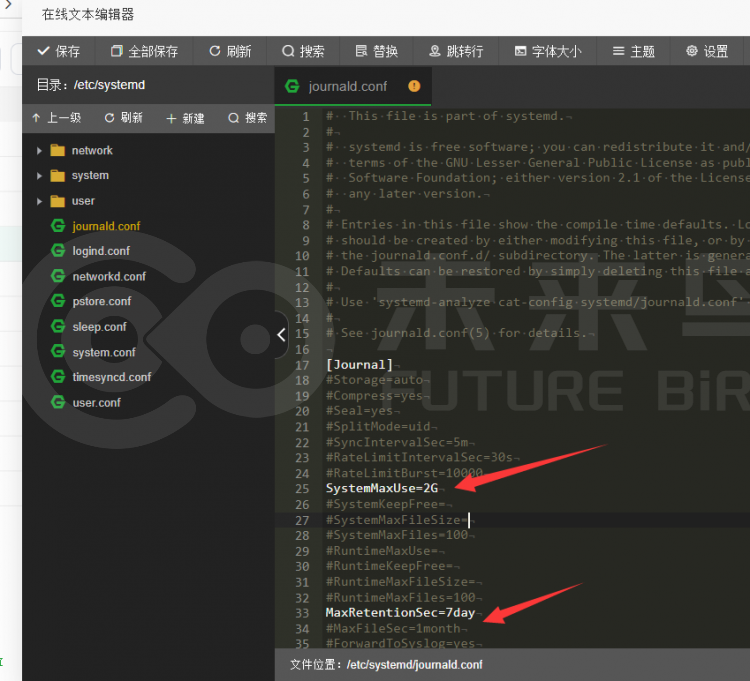Create a new file with 新建
The height and width of the screenshot is (681, 750).
185,118
